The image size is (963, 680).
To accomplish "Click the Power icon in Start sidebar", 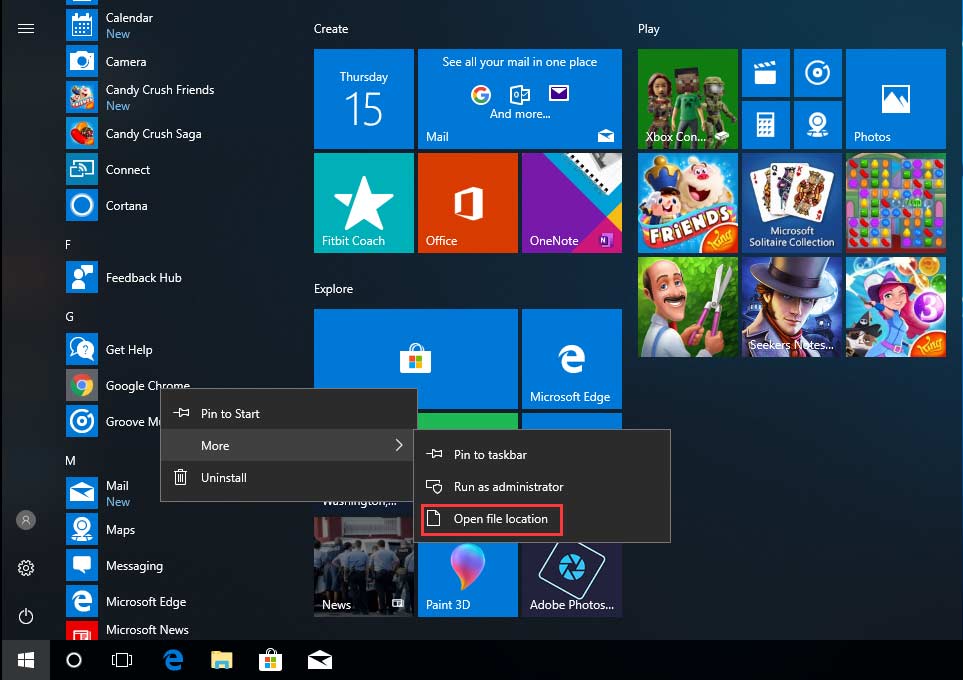I will [26, 616].
